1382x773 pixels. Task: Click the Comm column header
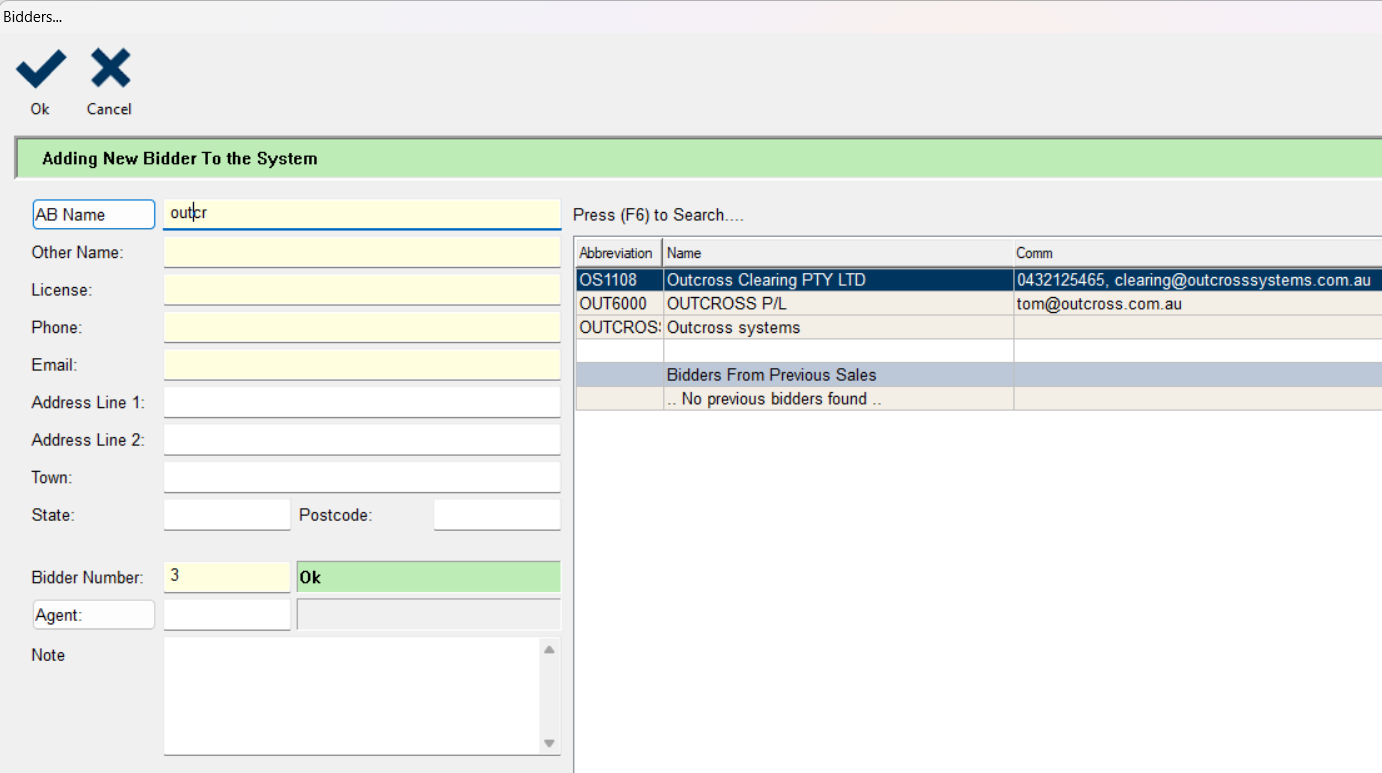(1195, 253)
